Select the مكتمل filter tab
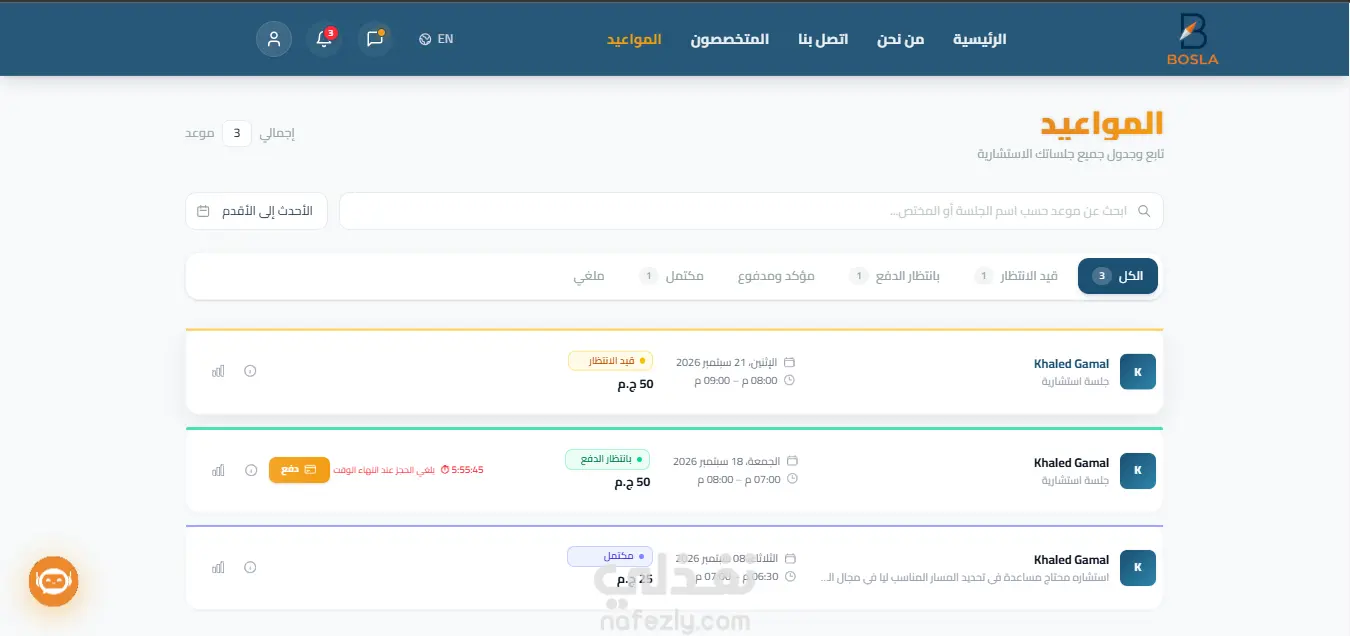The height and width of the screenshot is (636, 1350). point(671,276)
